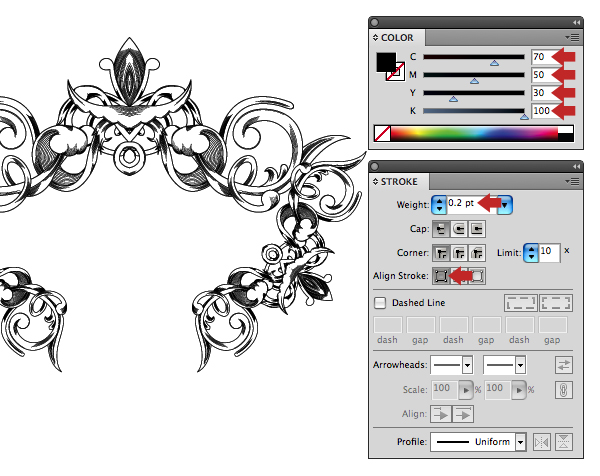
Task: Click the K value field showing 100
Action: click(x=543, y=111)
